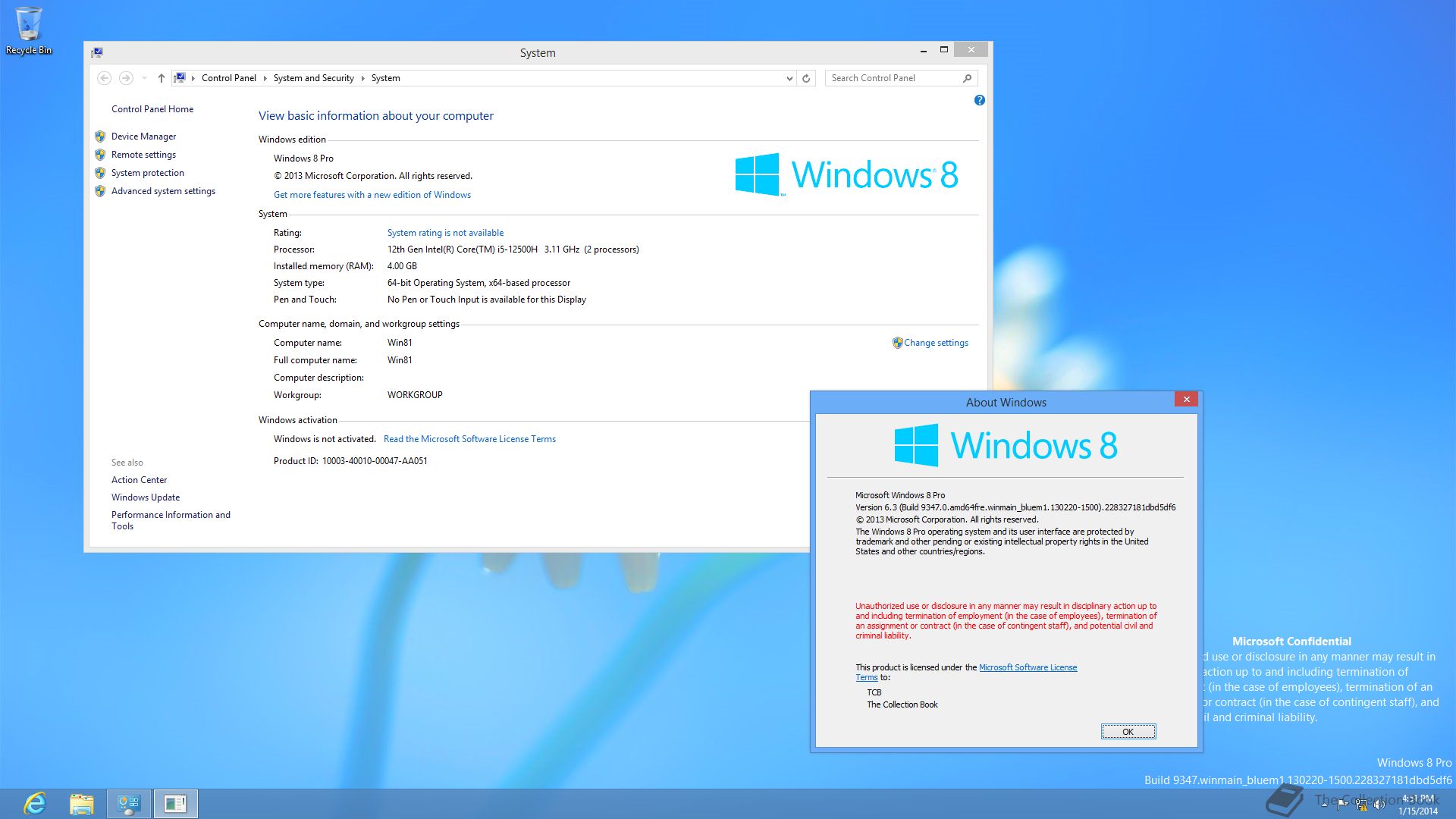Open the taskbar clock and date
The height and width of the screenshot is (819, 1456).
point(1418,805)
